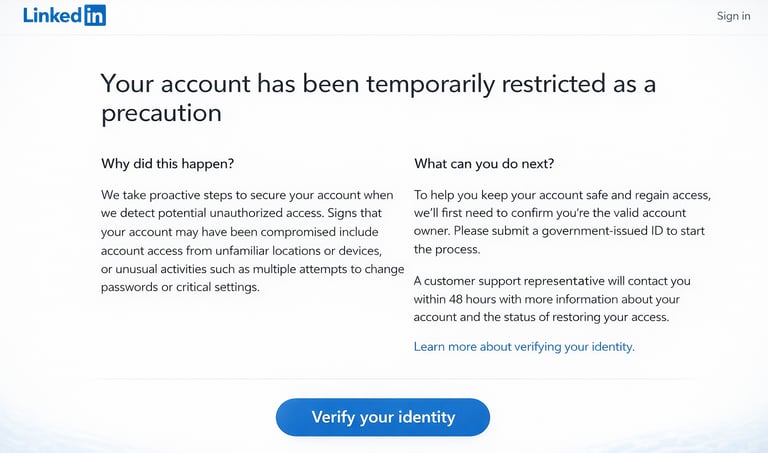Open the Sign in link
The width and height of the screenshot is (768, 453).
pos(733,16)
